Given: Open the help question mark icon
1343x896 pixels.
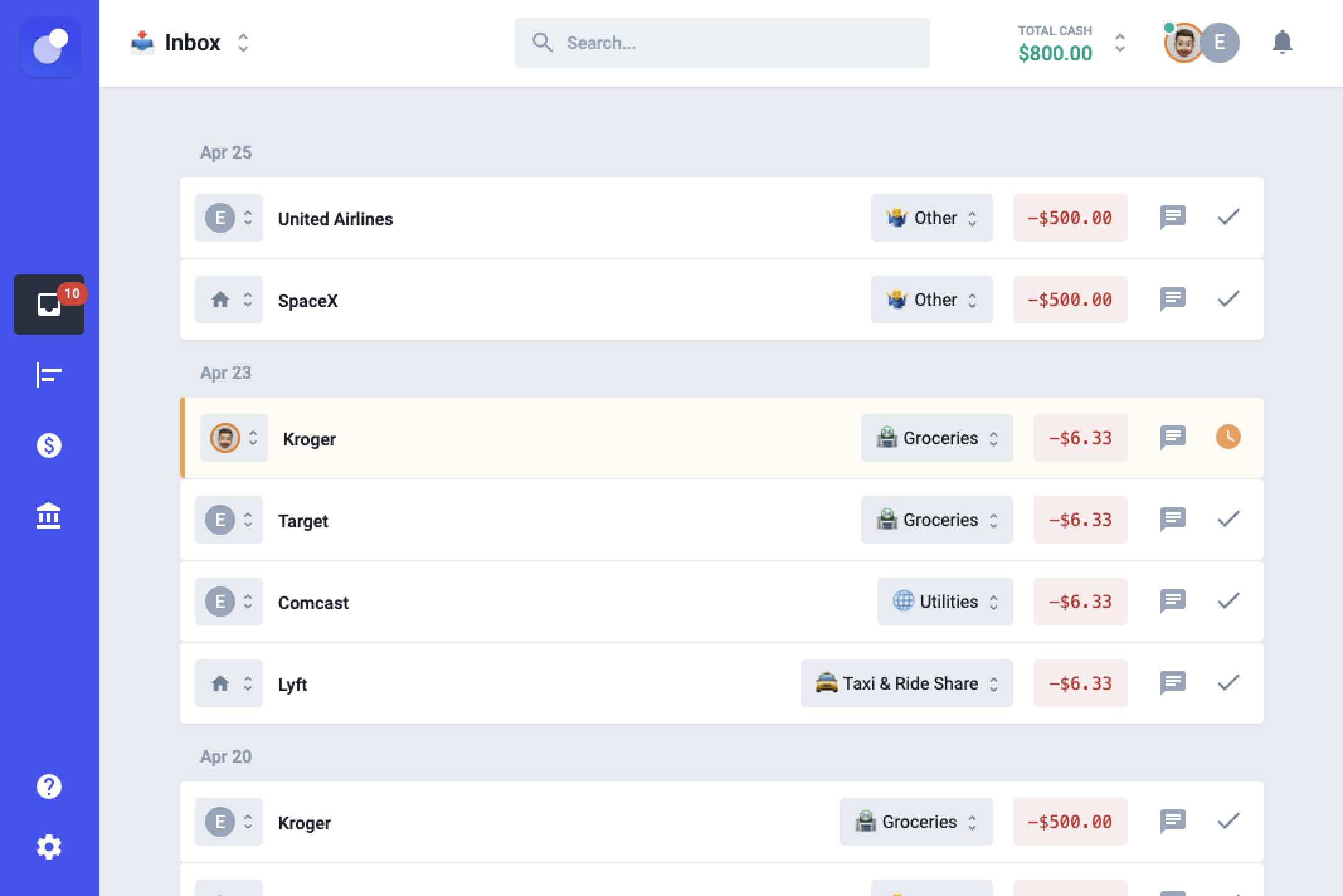Looking at the screenshot, I should [49, 787].
